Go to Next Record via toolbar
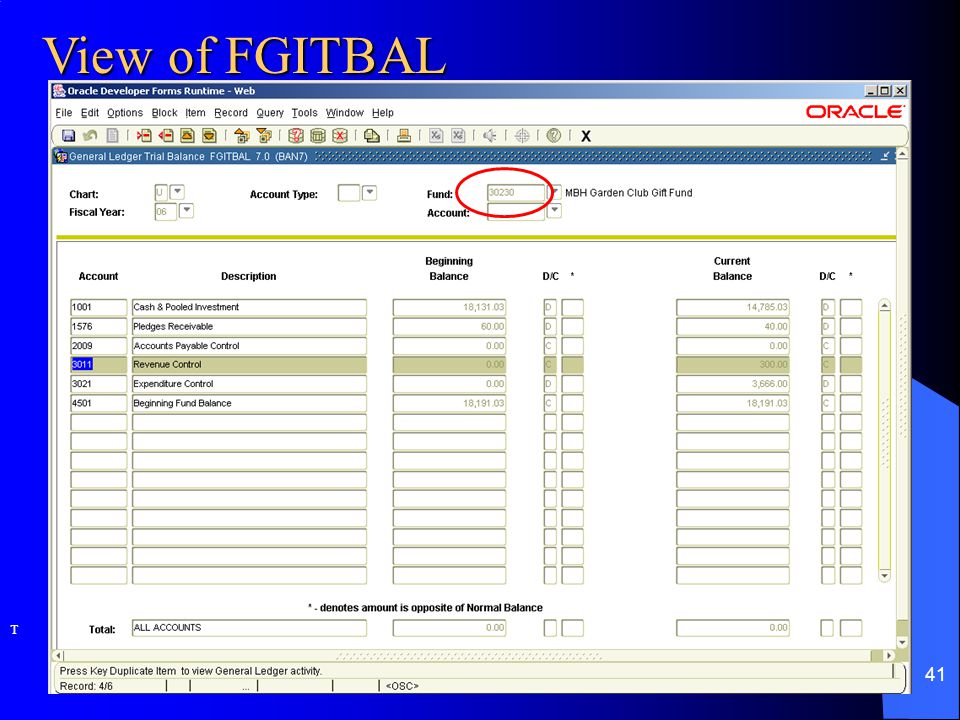The height and width of the screenshot is (720, 960). point(209,136)
